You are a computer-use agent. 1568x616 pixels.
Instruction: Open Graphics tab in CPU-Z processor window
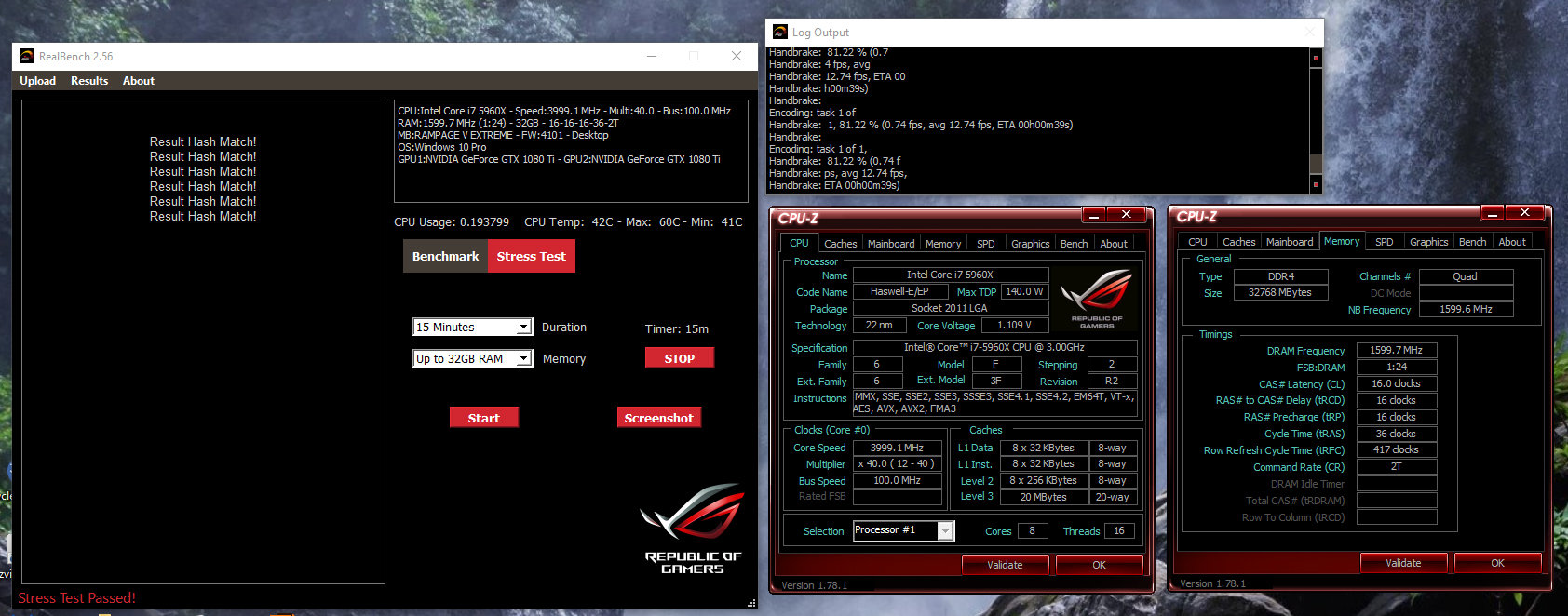1031,244
